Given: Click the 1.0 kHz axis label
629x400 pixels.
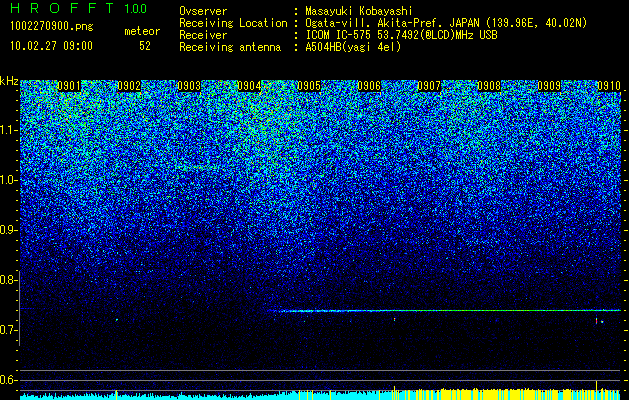Looking at the screenshot, I should coord(9,180).
